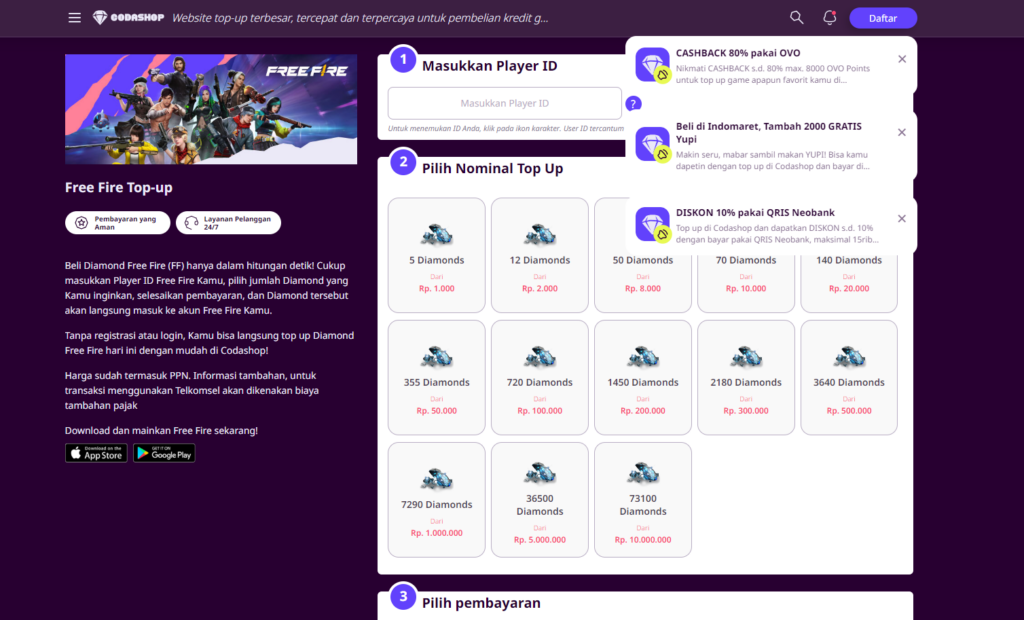
Task: Open the Beli di Indomaret promo icon
Action: (652, 144)
